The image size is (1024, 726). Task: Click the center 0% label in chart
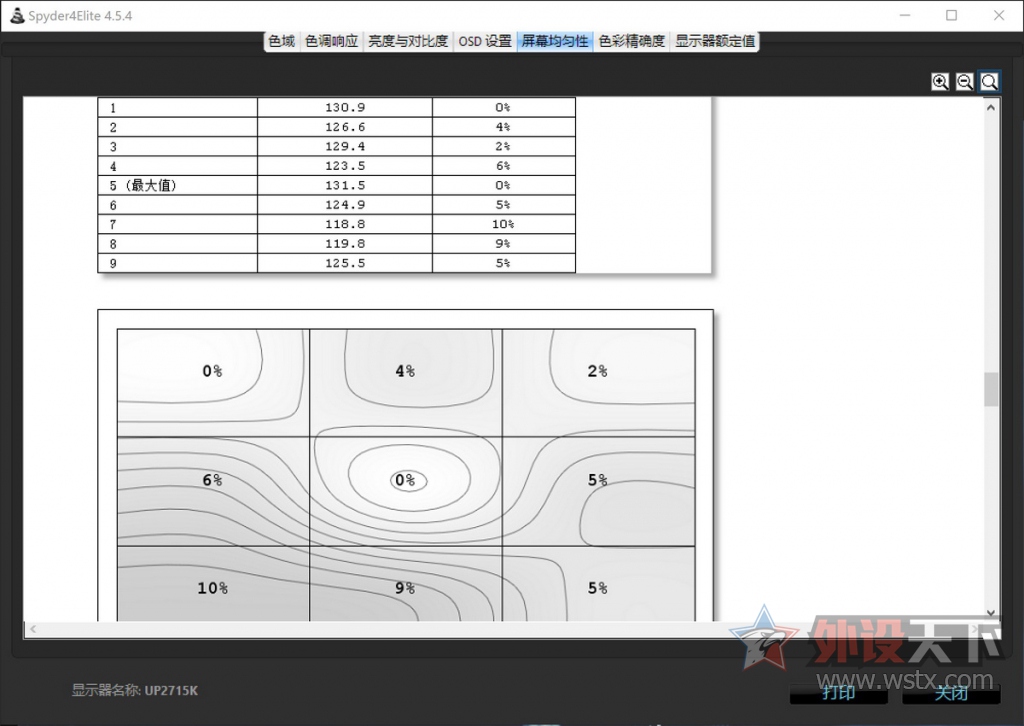coord(405,480)
